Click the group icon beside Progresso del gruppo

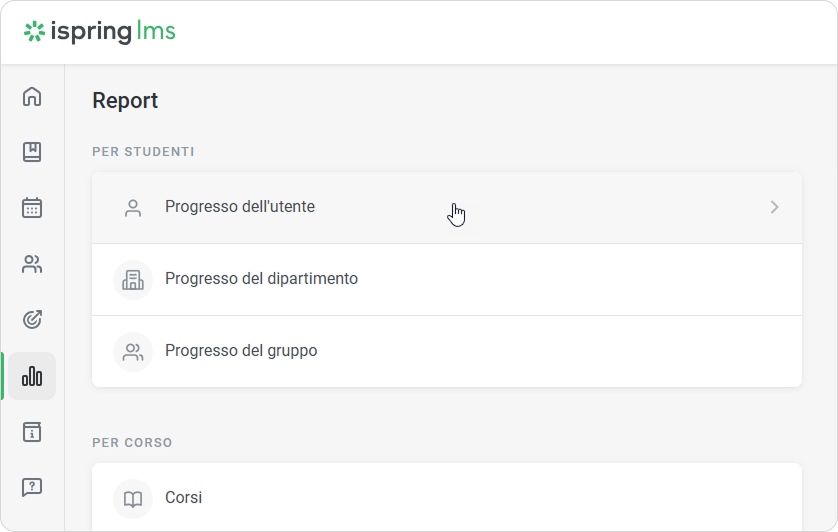tap(133, 352)
